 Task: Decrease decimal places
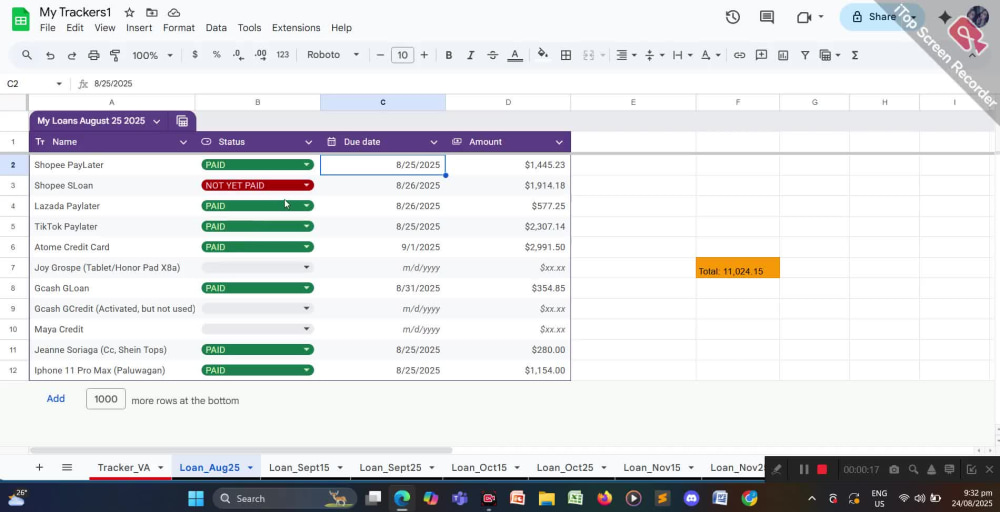(238, 55)
